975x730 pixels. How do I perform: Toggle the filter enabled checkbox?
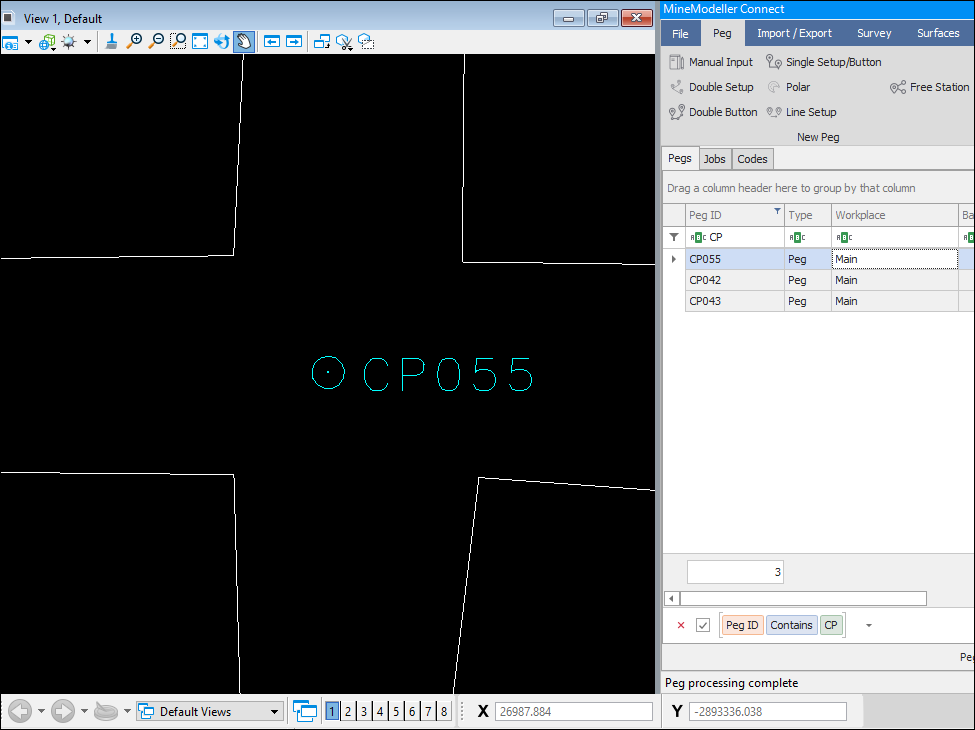coord(704,624)
